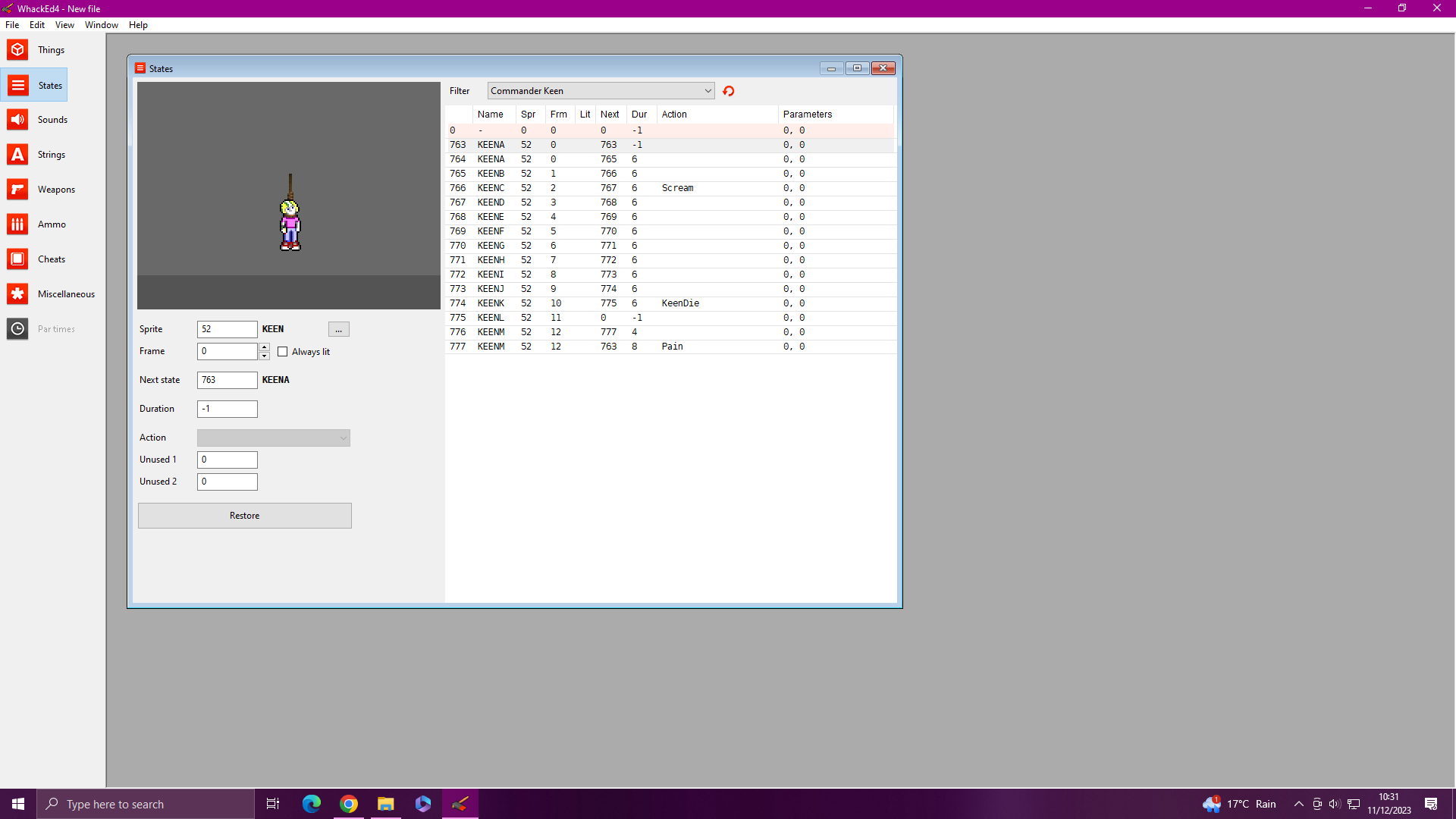Open the Miscellaneous editor
This screenshot has height=819, width=1456.
coord(51,294)
